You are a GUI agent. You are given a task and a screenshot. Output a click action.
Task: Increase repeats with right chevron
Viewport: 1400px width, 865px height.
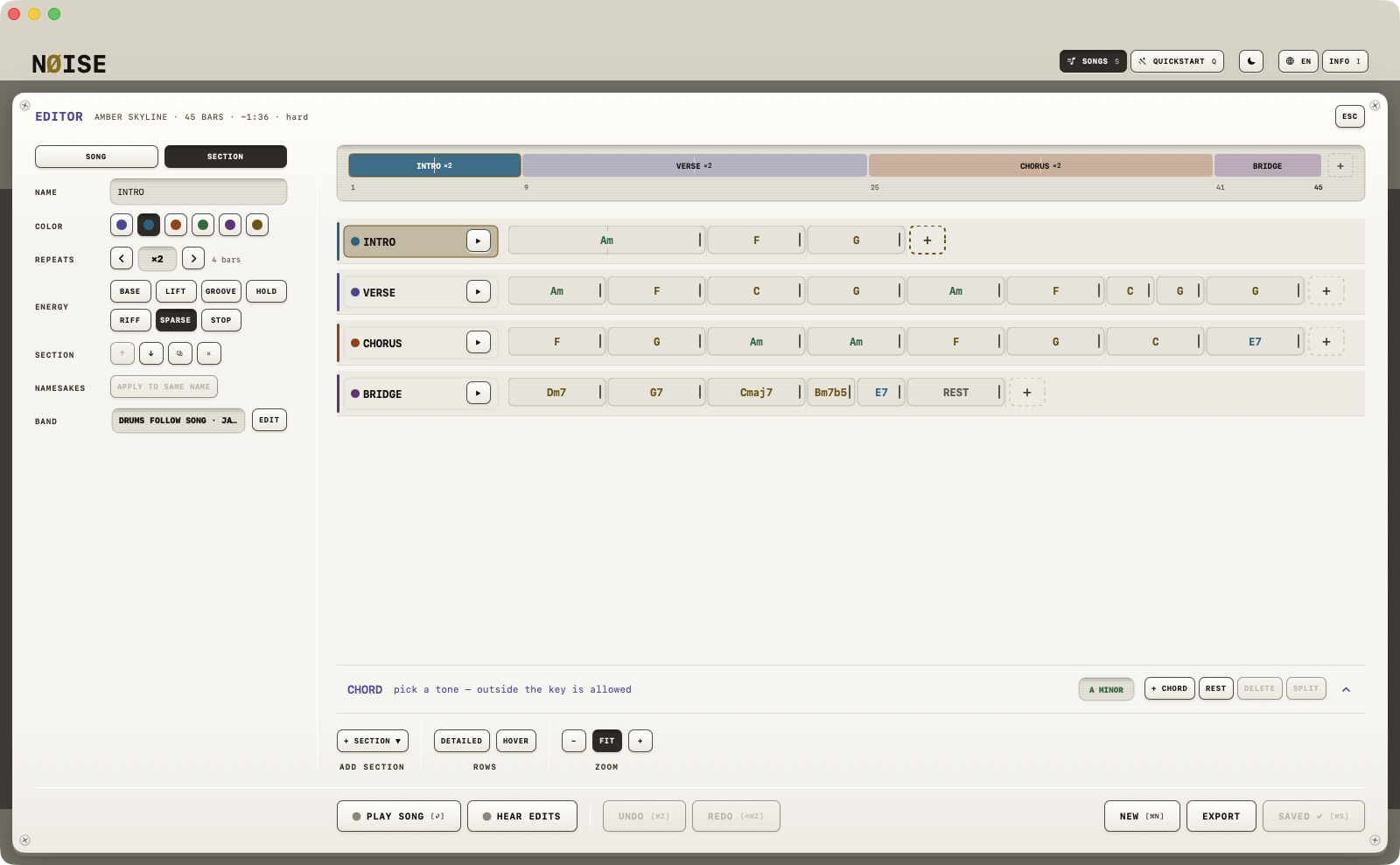[193, 259]
